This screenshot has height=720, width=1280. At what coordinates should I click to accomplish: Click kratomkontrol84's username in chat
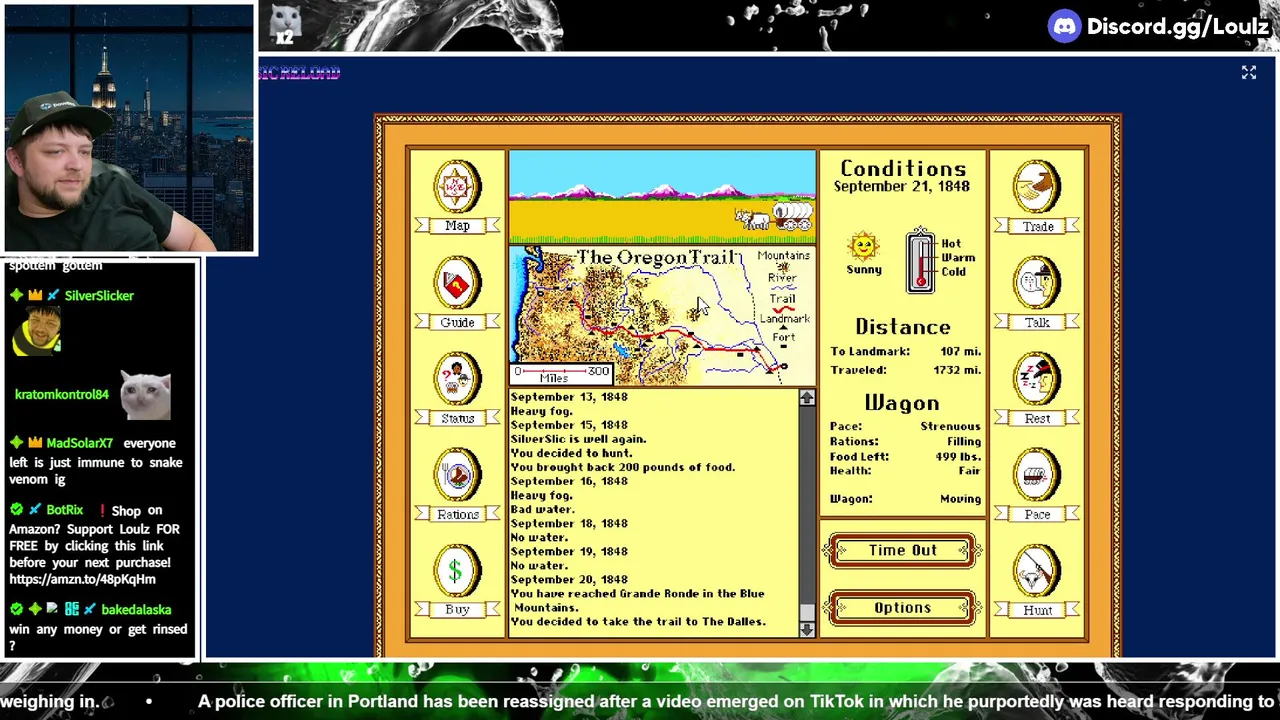[62, 395]
